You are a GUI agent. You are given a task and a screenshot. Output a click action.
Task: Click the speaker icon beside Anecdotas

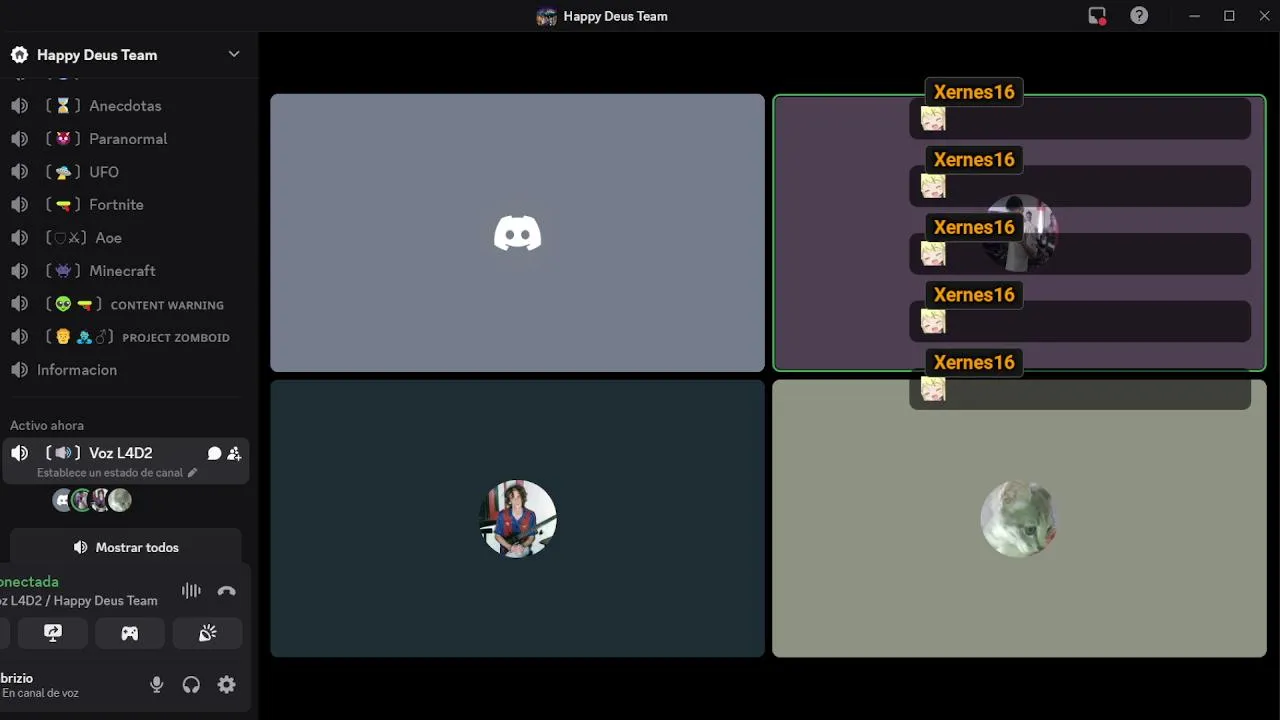pyautogui.click(x=19, y=106)
